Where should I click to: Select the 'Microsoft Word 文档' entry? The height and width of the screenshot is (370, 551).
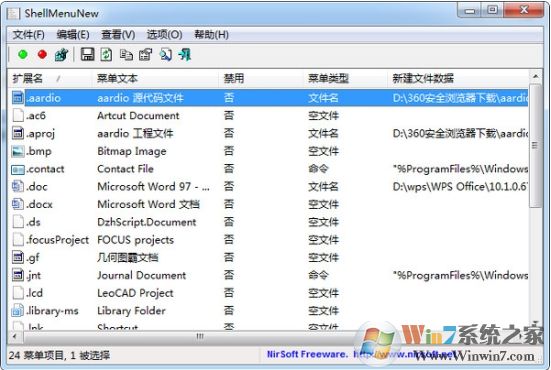pos(149,204)
